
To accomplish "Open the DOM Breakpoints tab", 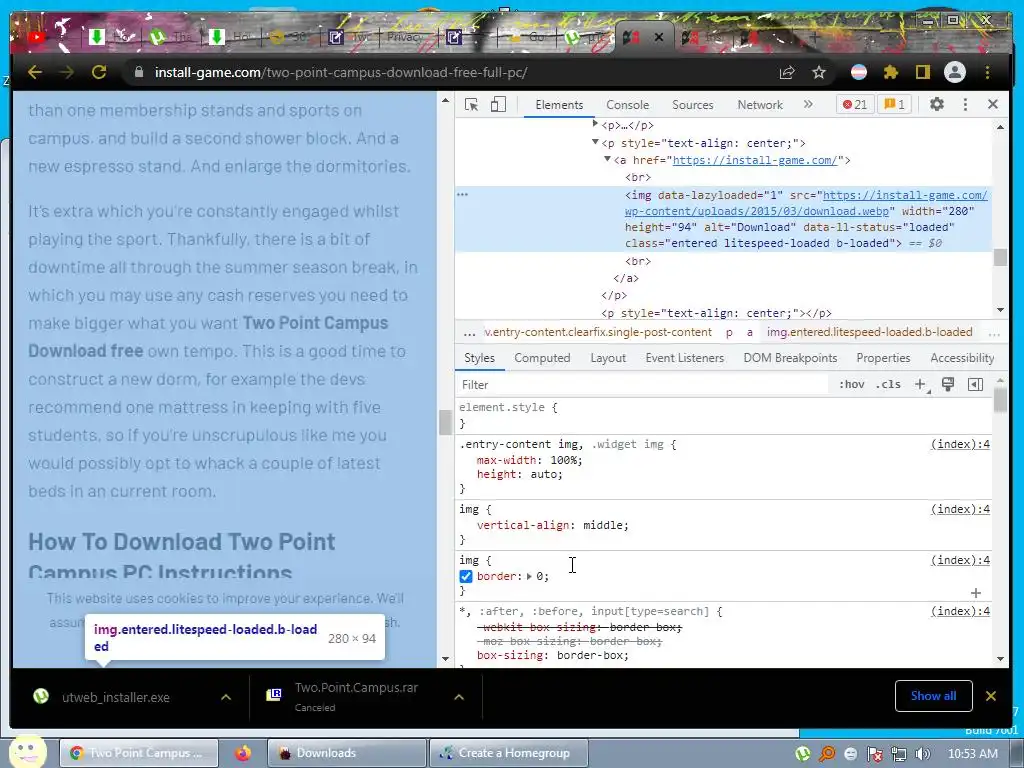I will (x=790, y=358).
